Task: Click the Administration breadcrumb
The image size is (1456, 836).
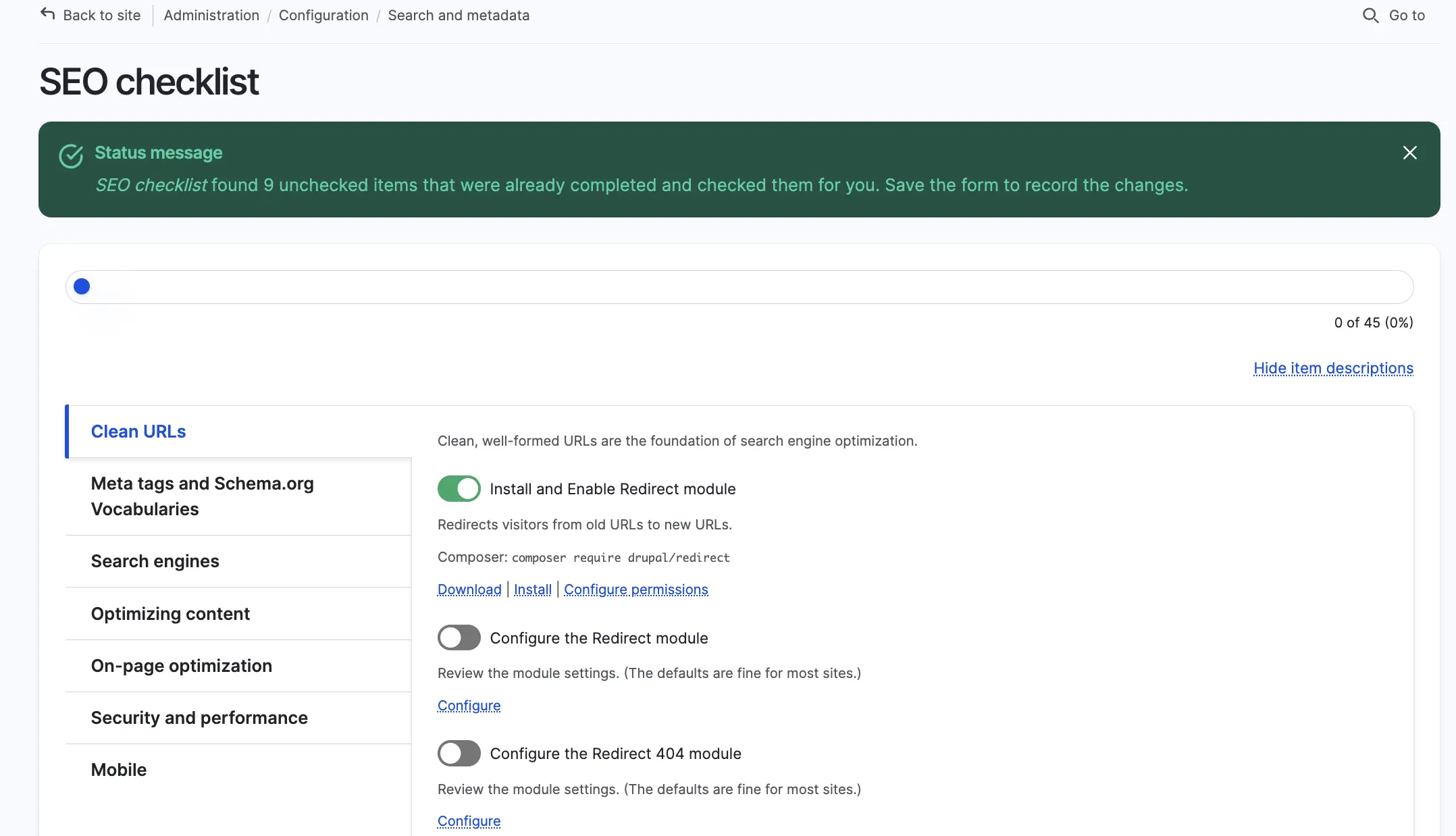Action: 211,15
